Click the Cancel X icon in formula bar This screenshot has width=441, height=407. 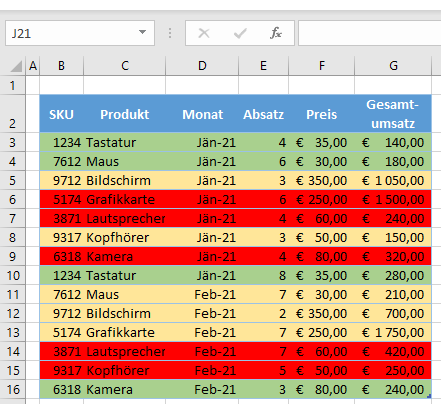point(204,33)
